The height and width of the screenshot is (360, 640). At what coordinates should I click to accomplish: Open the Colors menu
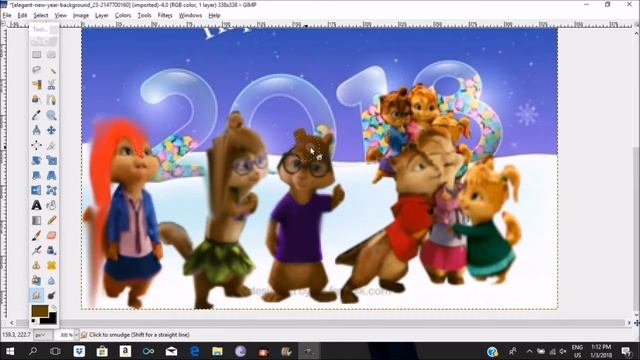[123, 16]
